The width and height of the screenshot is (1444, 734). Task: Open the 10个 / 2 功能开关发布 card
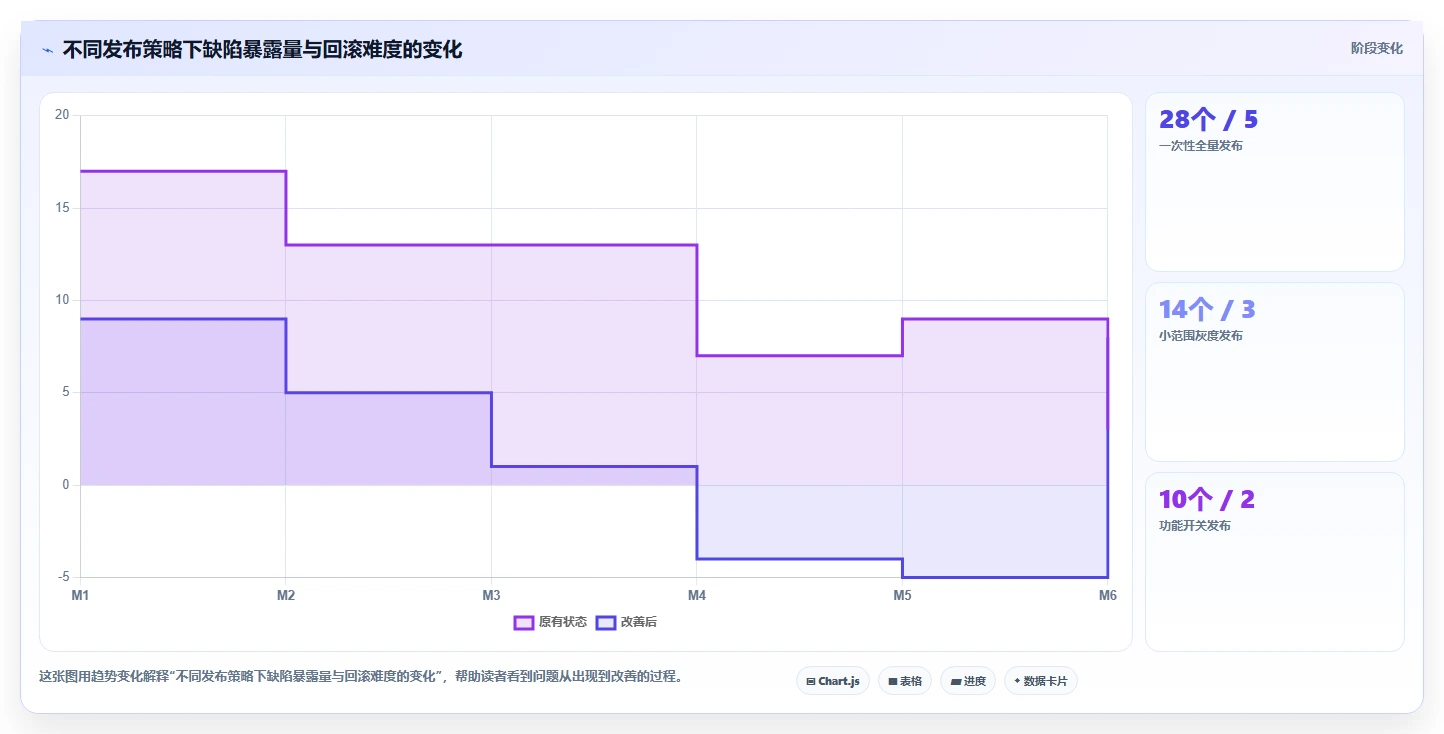click(x=1275, y=562)
